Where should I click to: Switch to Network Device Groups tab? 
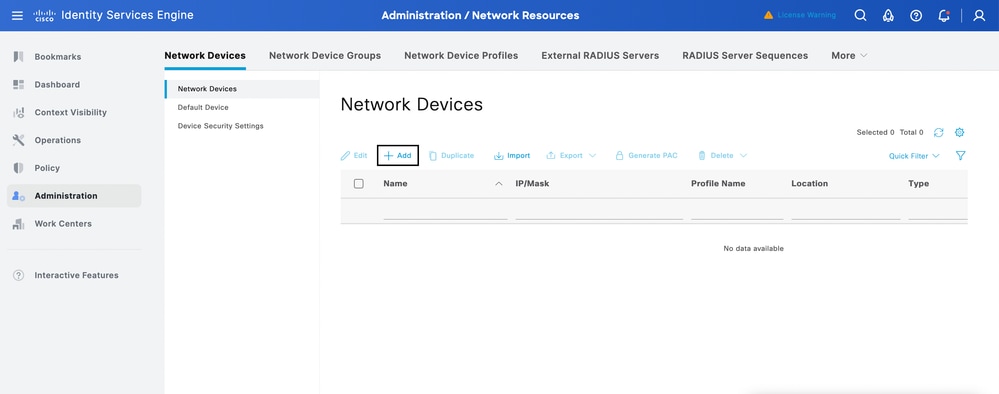pyautogui.click(x=325, y=55)
